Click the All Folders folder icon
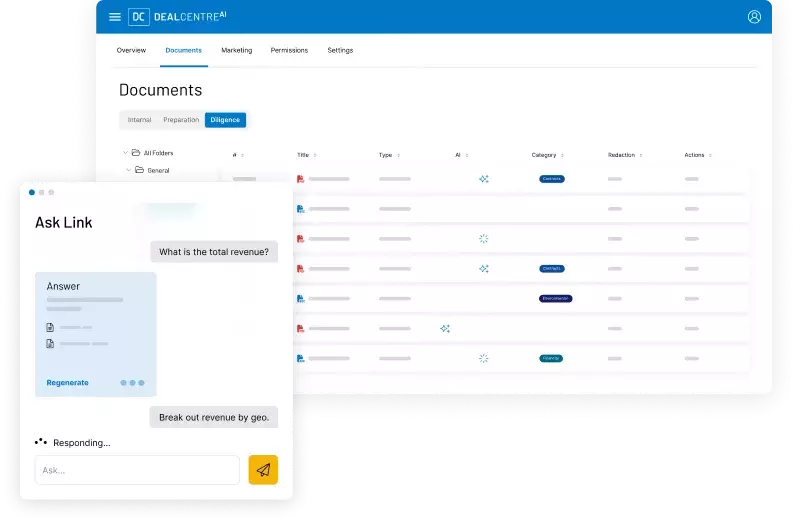The image size is (803, 520). click(136, 153)
